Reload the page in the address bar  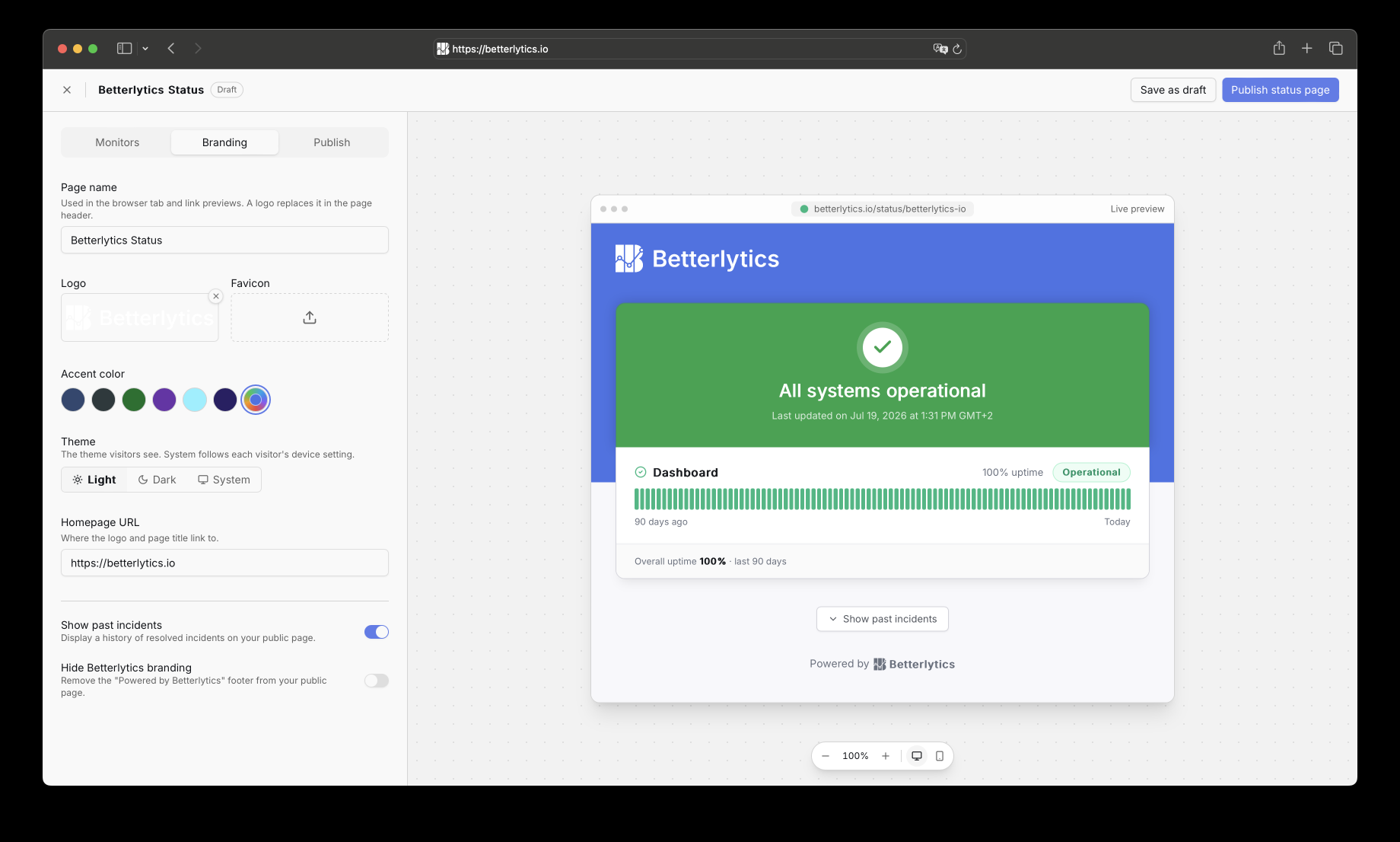click(x=957, y=49)
